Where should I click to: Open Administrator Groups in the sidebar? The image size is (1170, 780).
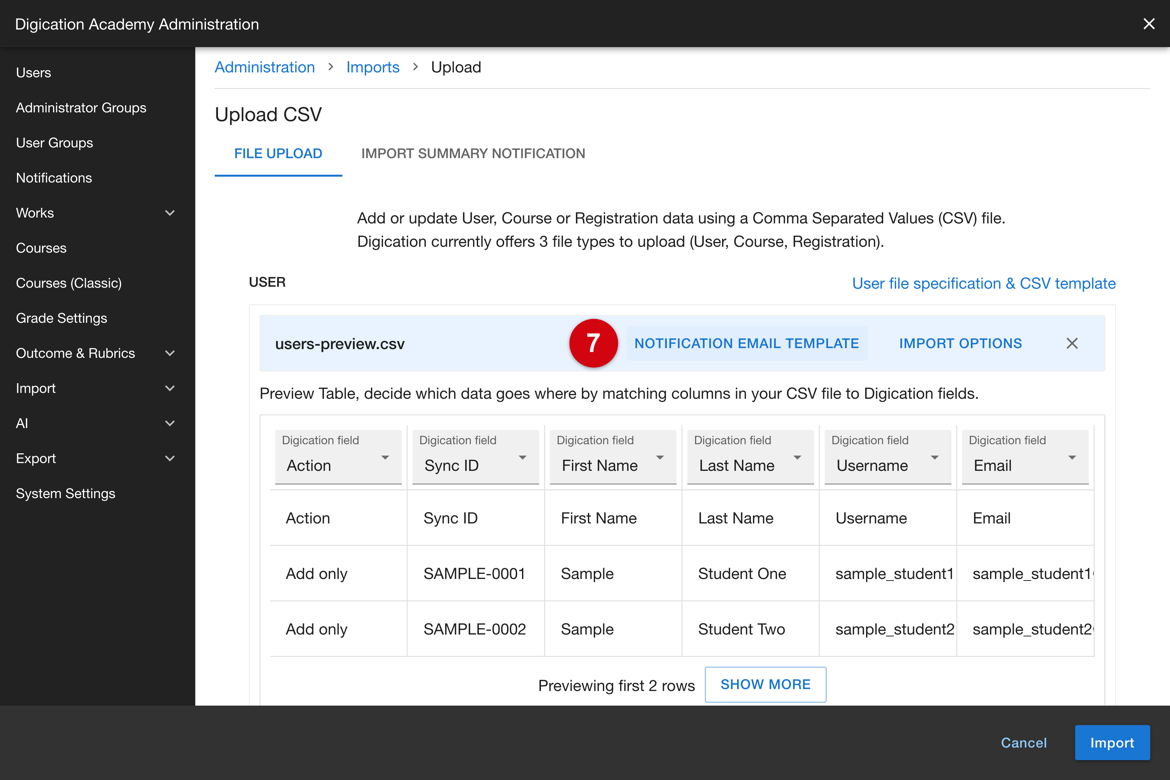coord(81,107)
